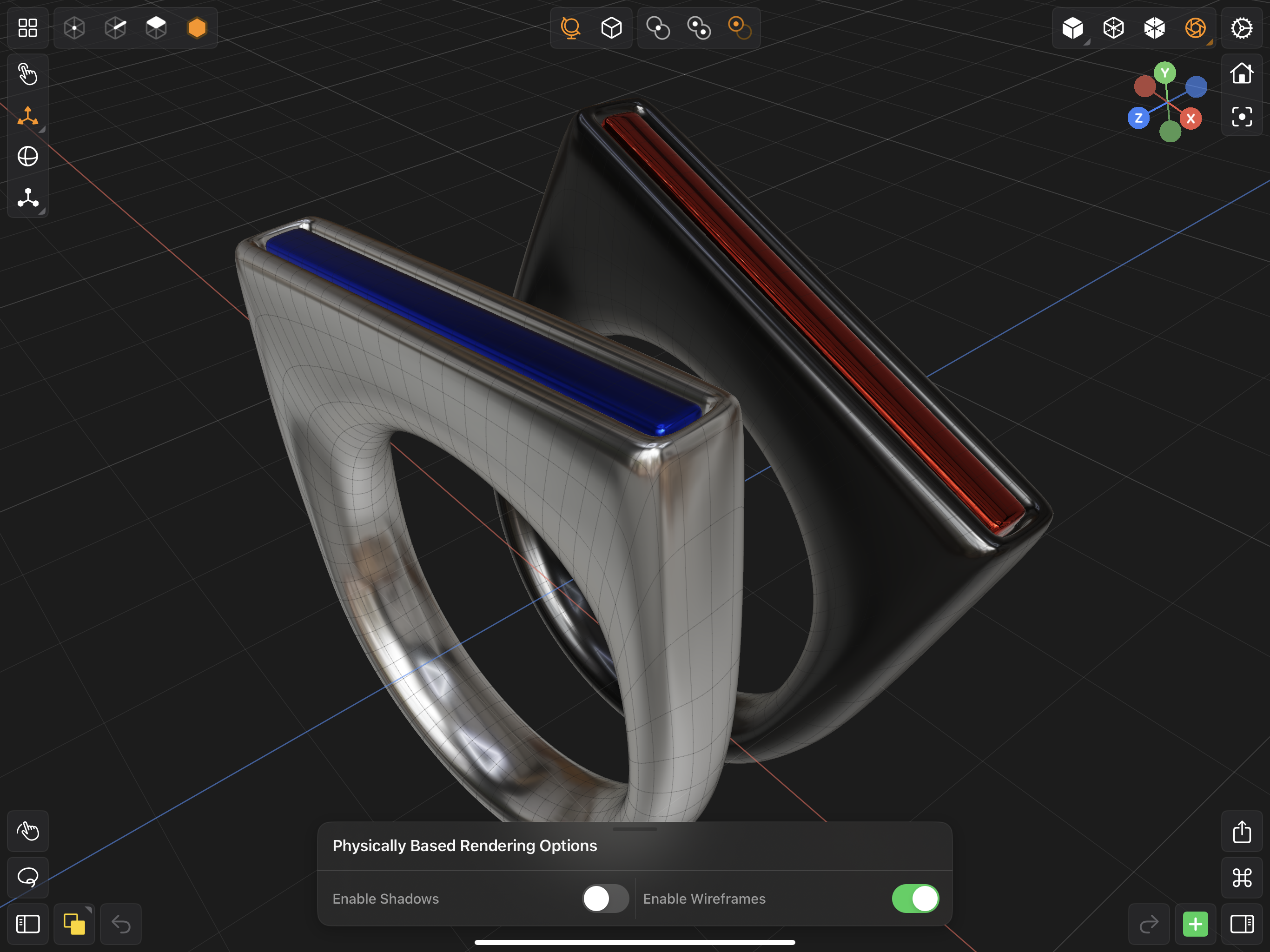1270x952 pixels.
Task: Select the orange PBR rendering mode
Action: coord(1195,27)
